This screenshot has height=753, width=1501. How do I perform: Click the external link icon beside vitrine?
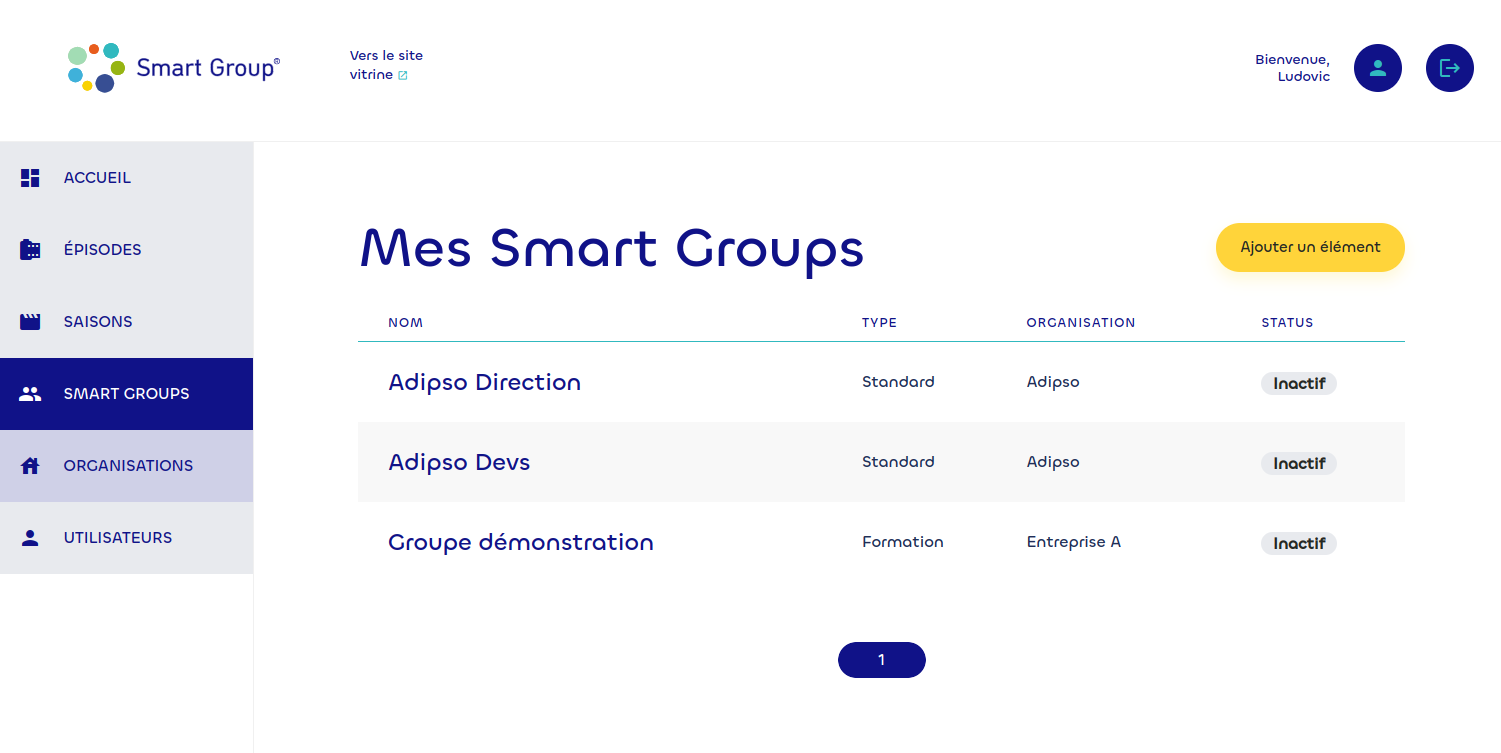tap(403, 76)
